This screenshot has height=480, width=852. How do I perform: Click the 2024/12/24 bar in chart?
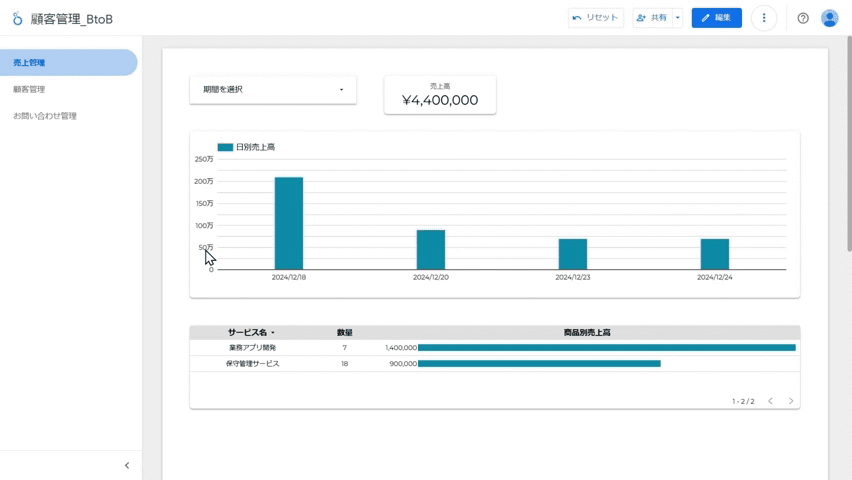(715, 254)
